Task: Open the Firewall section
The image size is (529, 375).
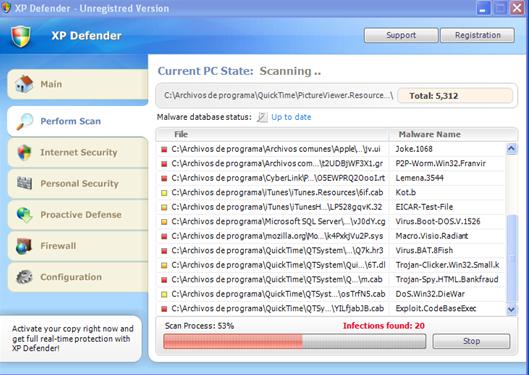Action: (77, 246)
